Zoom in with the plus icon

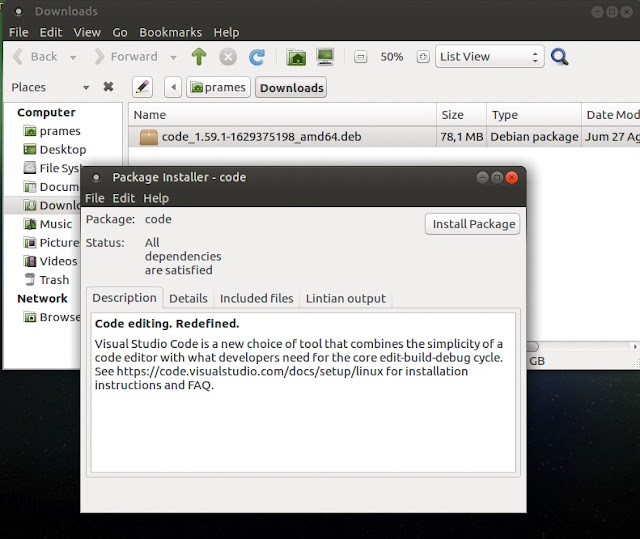tap(423, 57)
